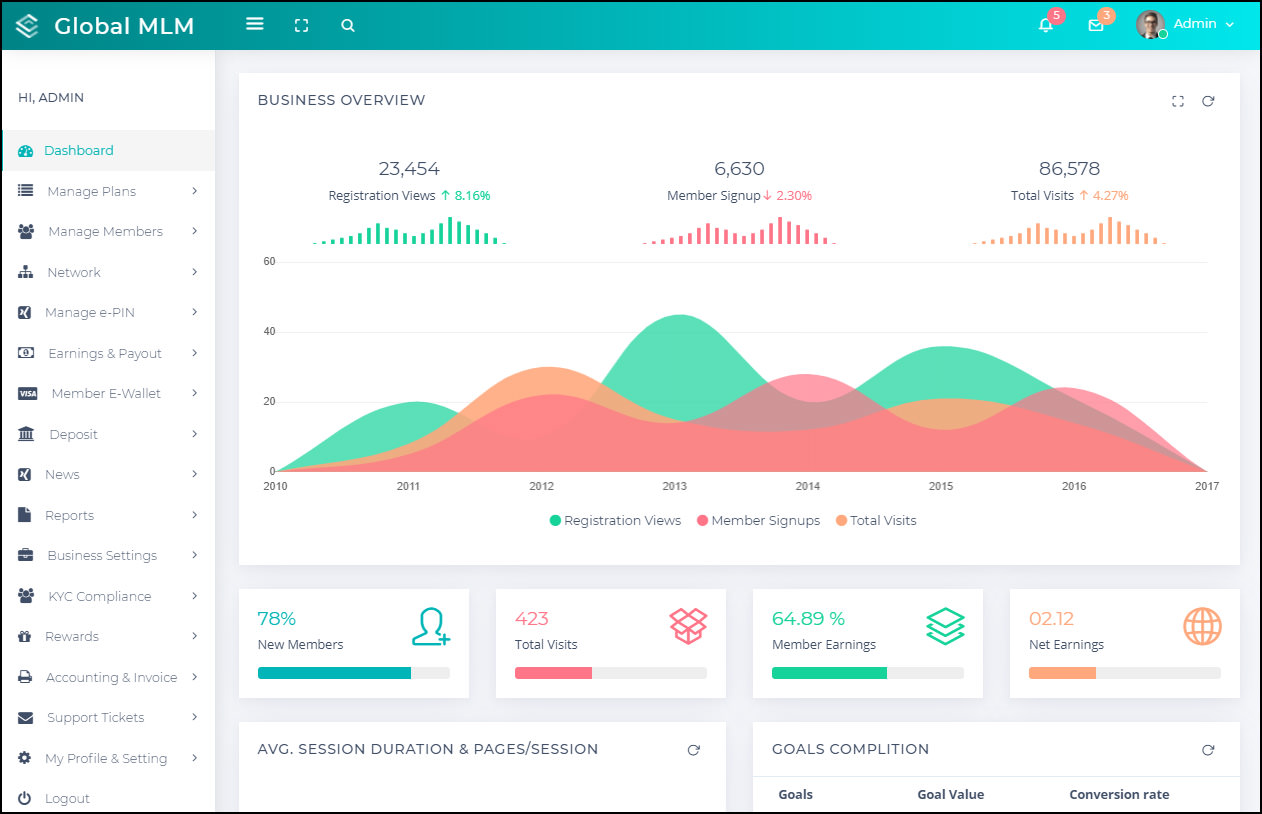Expand the Network submenu chevron
Viewport: 1262px width, 814px height.
point(195,272)
